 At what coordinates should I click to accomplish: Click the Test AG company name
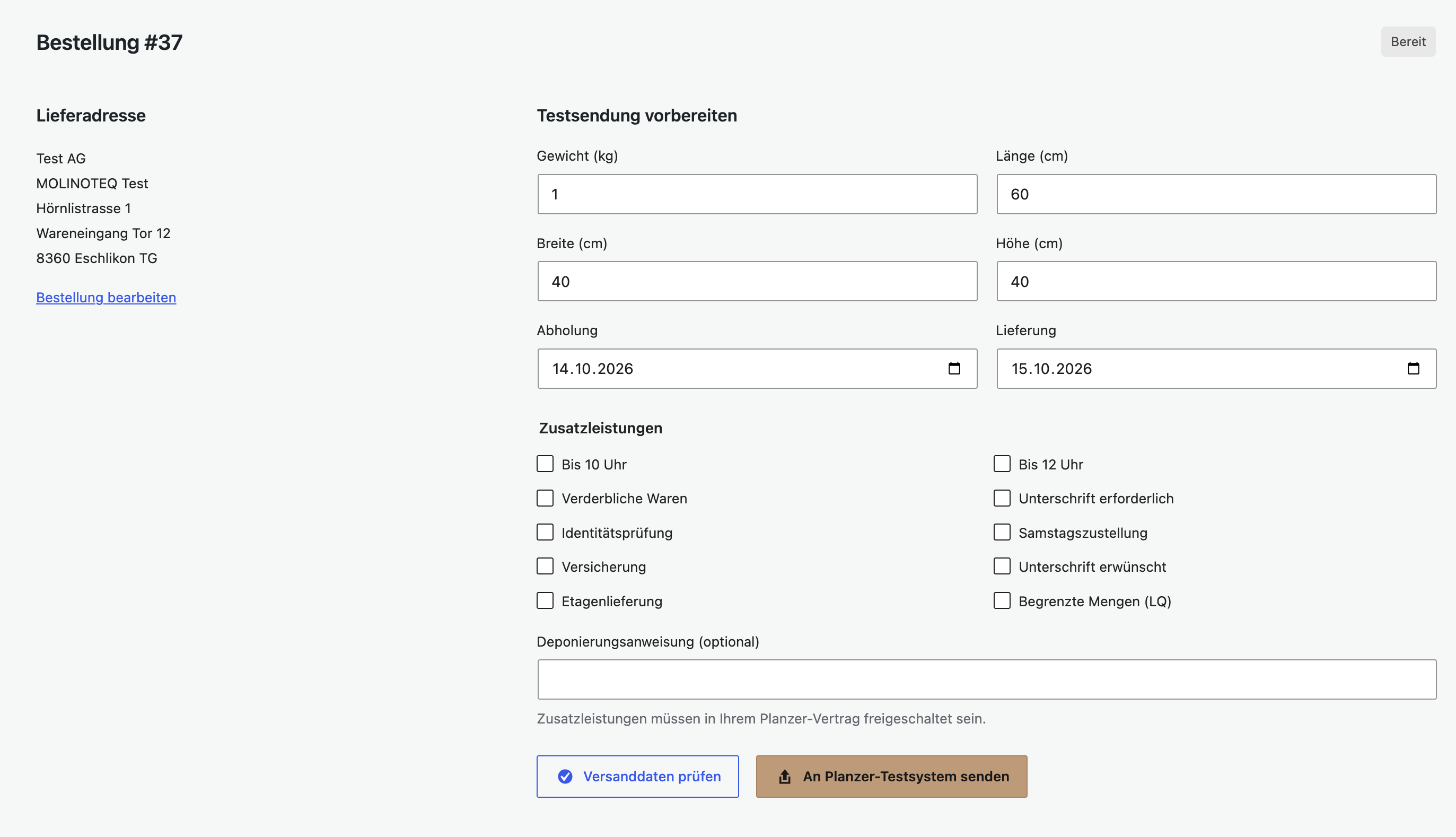[x=61, y=158]
